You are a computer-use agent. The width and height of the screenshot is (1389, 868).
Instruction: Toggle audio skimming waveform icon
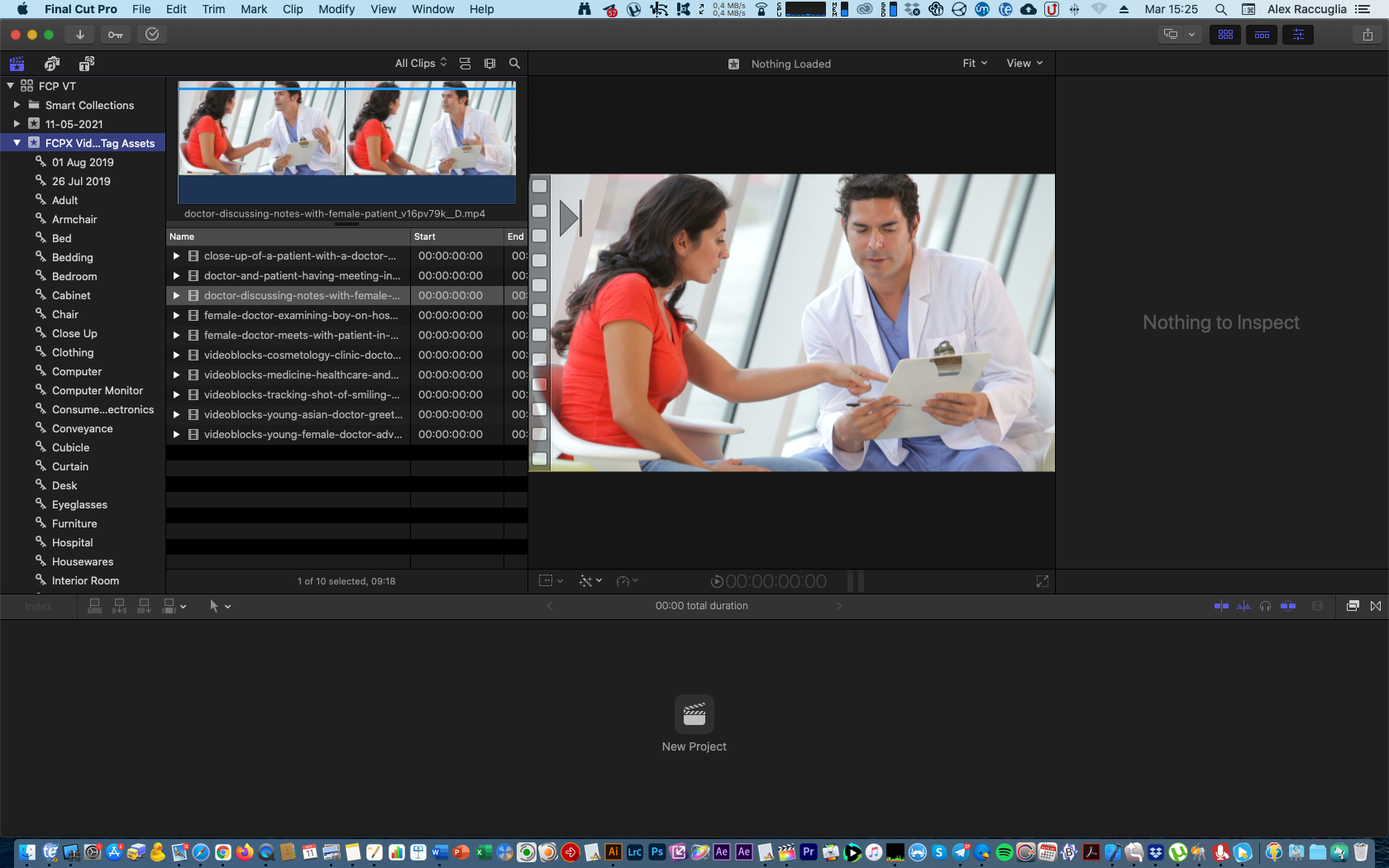point(1243,606)
